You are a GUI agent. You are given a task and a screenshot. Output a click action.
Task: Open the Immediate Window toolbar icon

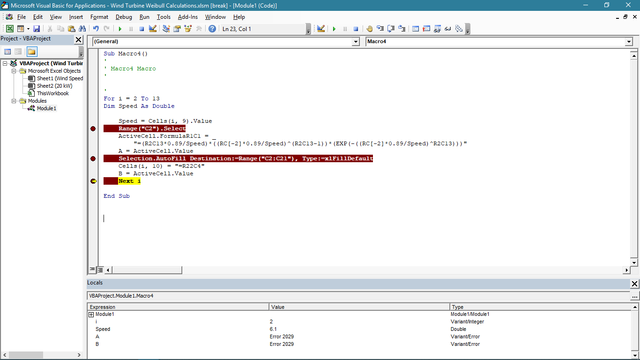tap(426, 29)
